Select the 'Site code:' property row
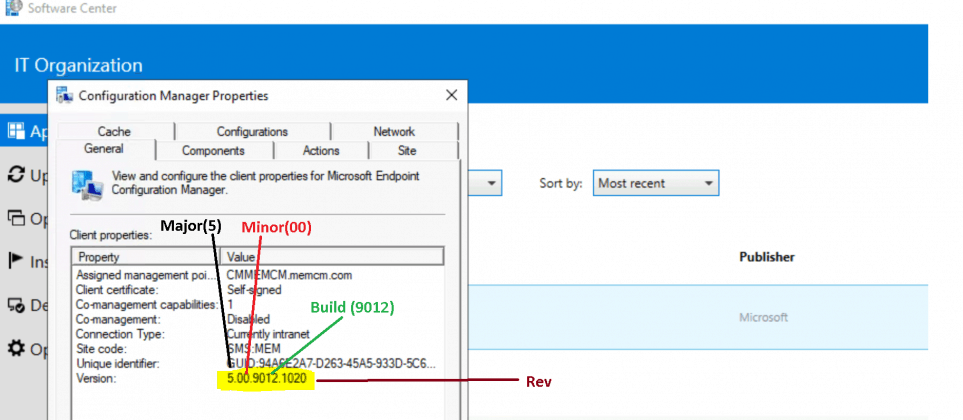The width and height of the screenshot is (963, 420). point(257,349)
